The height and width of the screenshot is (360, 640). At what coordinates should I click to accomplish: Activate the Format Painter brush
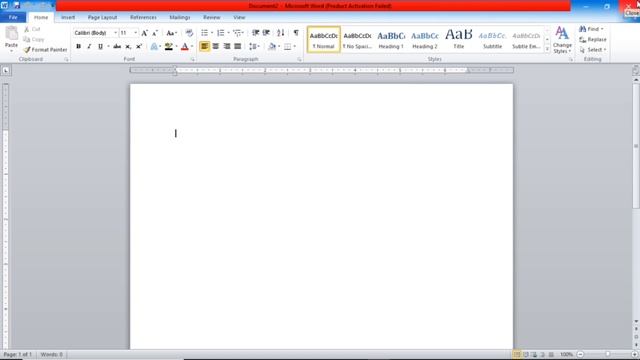(x=45, y=49)
